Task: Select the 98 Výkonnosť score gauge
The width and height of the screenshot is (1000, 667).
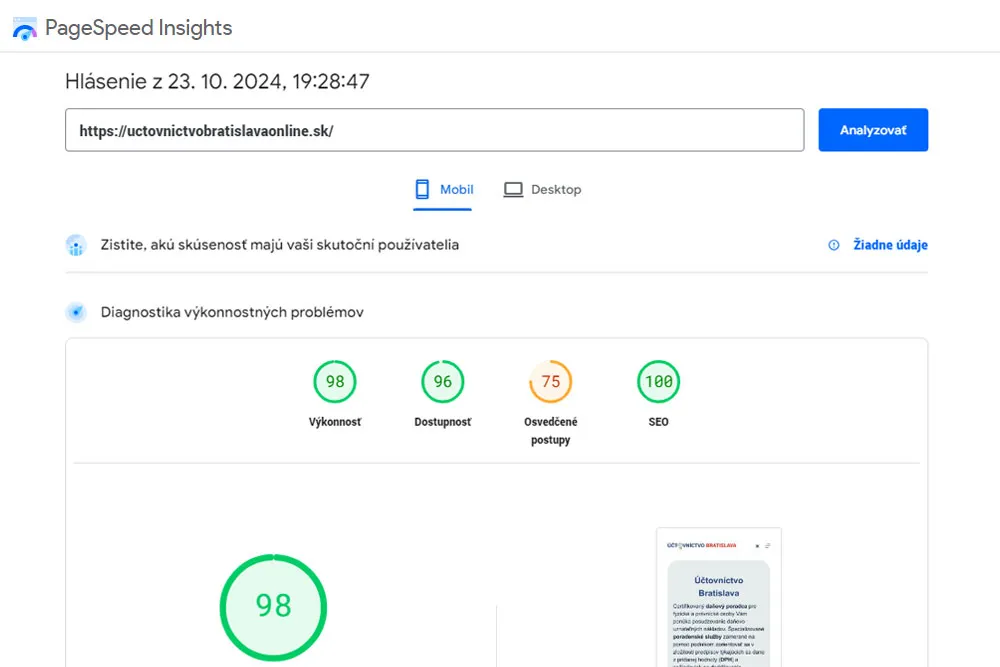Action: 335,381
